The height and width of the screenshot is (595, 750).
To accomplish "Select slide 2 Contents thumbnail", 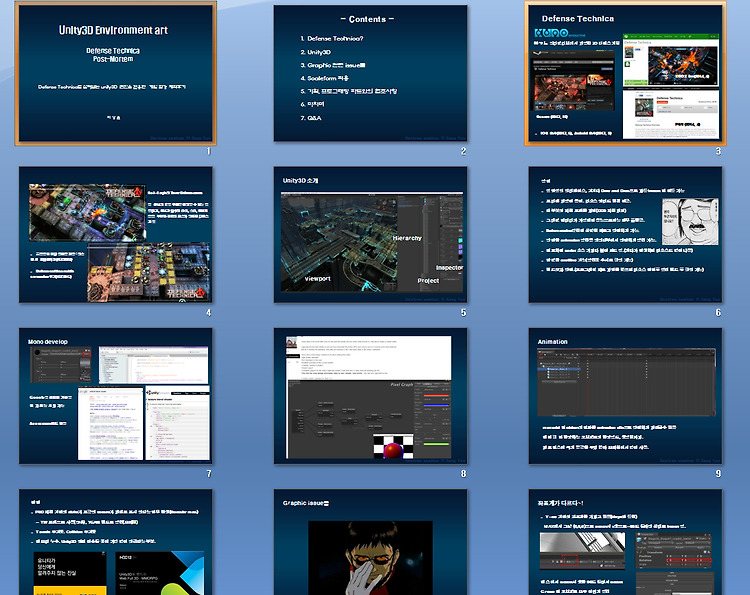I will tap(370, 73).
